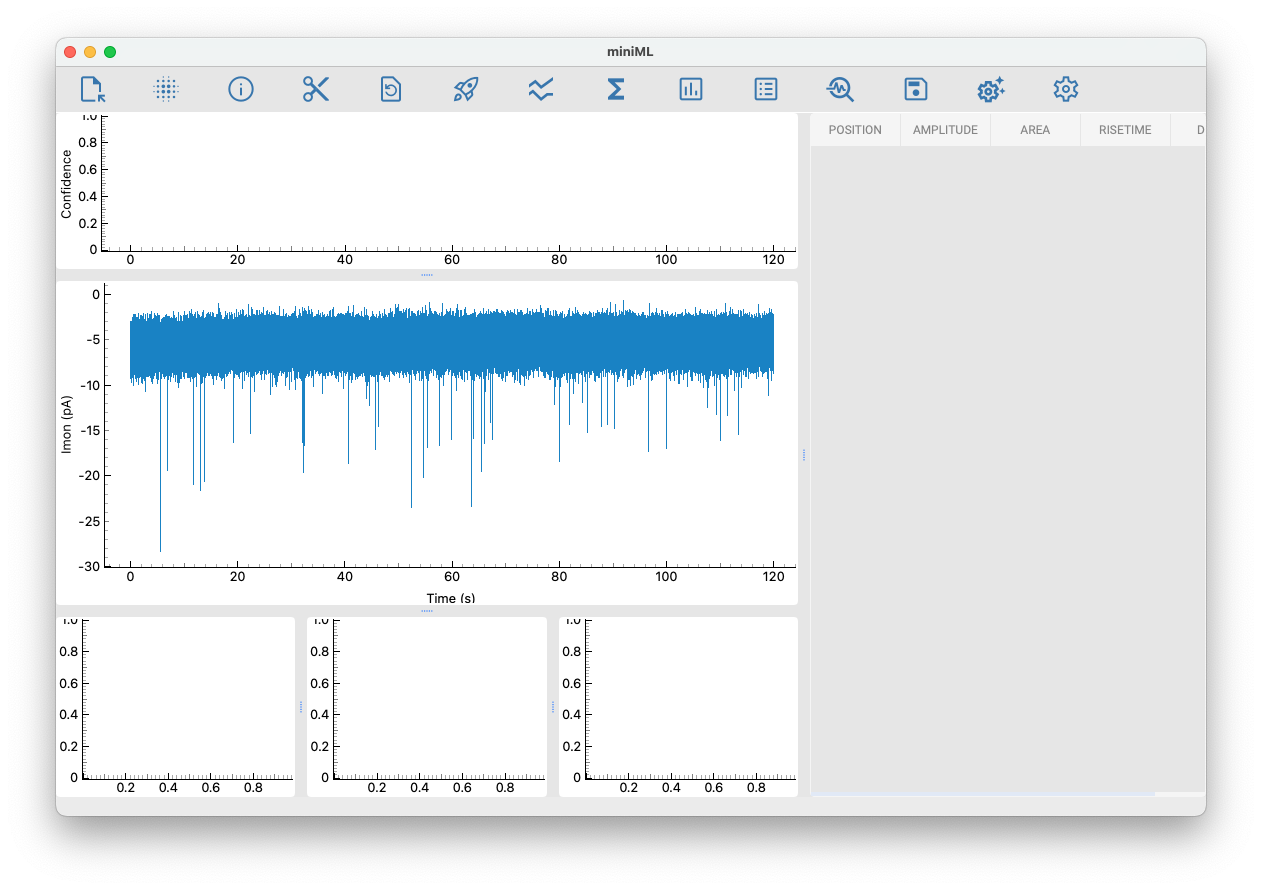
Task: Click the table's horizontal scrollbar
Action: [983, 794]
